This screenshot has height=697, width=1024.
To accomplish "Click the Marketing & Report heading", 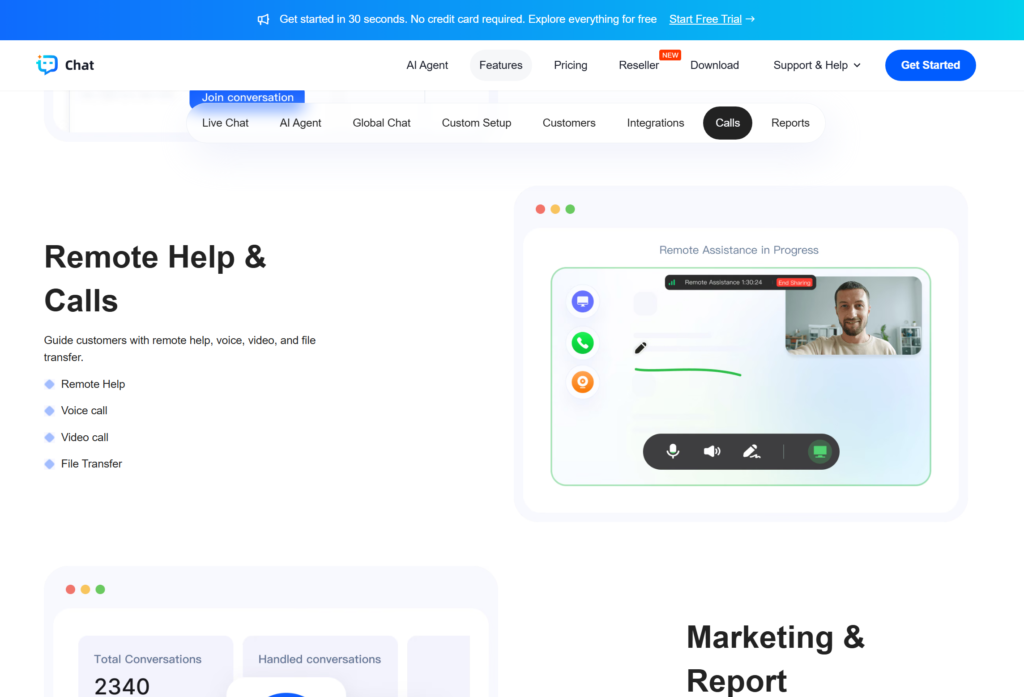I will click(x=775, y=658).
